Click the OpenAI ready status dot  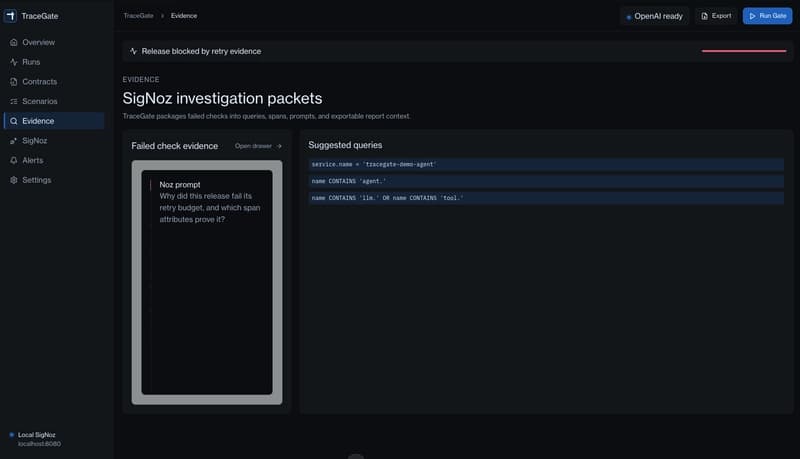pos(629,17)
